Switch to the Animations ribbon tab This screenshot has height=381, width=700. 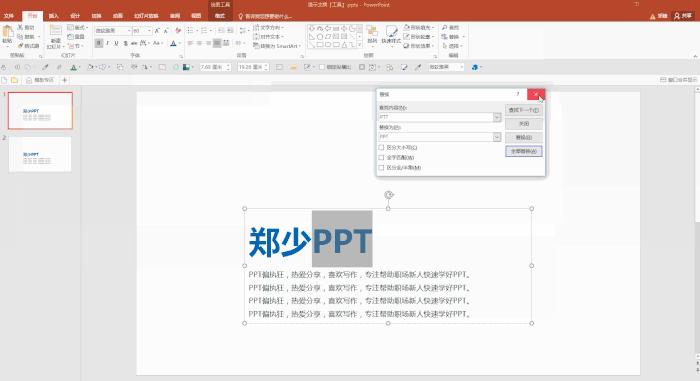[118, 16]
